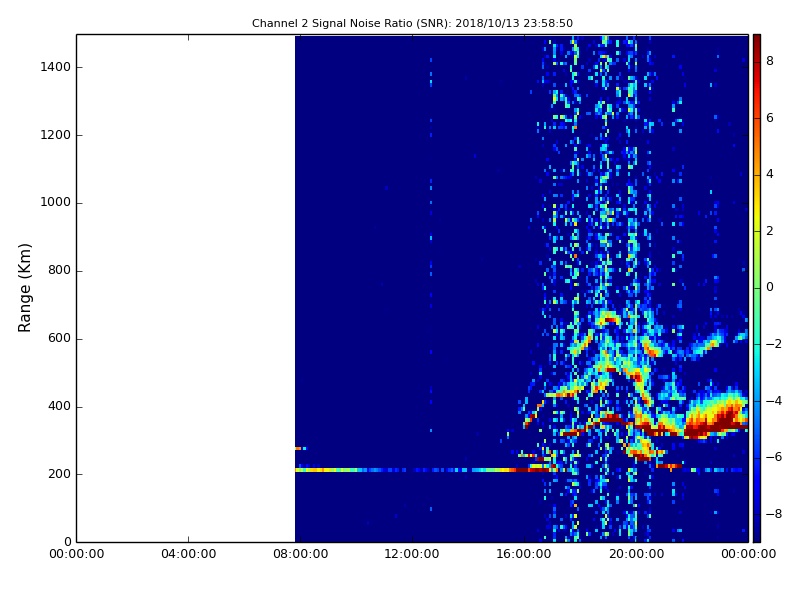Click the 1000 range tick label

coord(56,203)
